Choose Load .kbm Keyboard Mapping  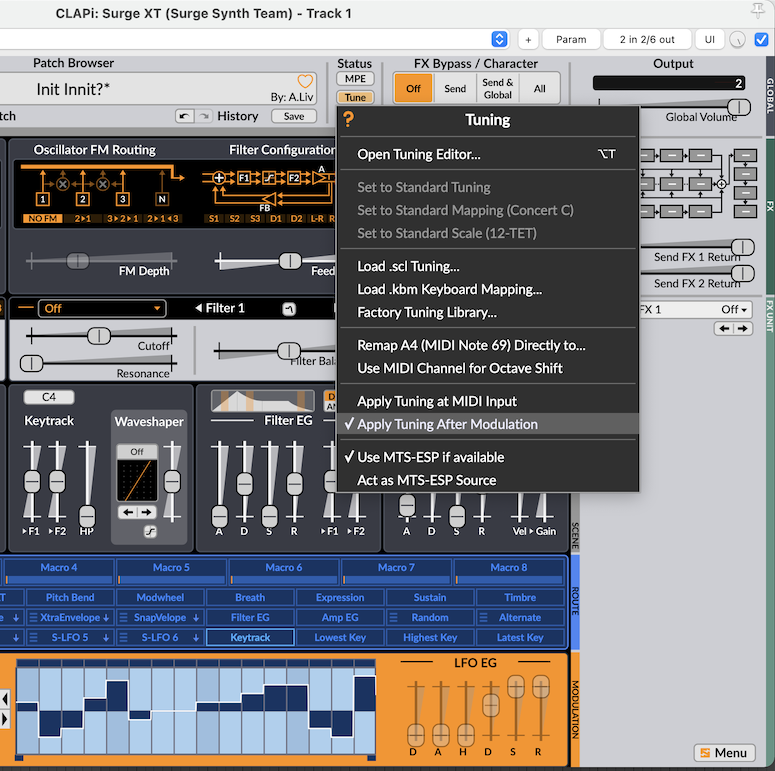click(x=488, y=289)
